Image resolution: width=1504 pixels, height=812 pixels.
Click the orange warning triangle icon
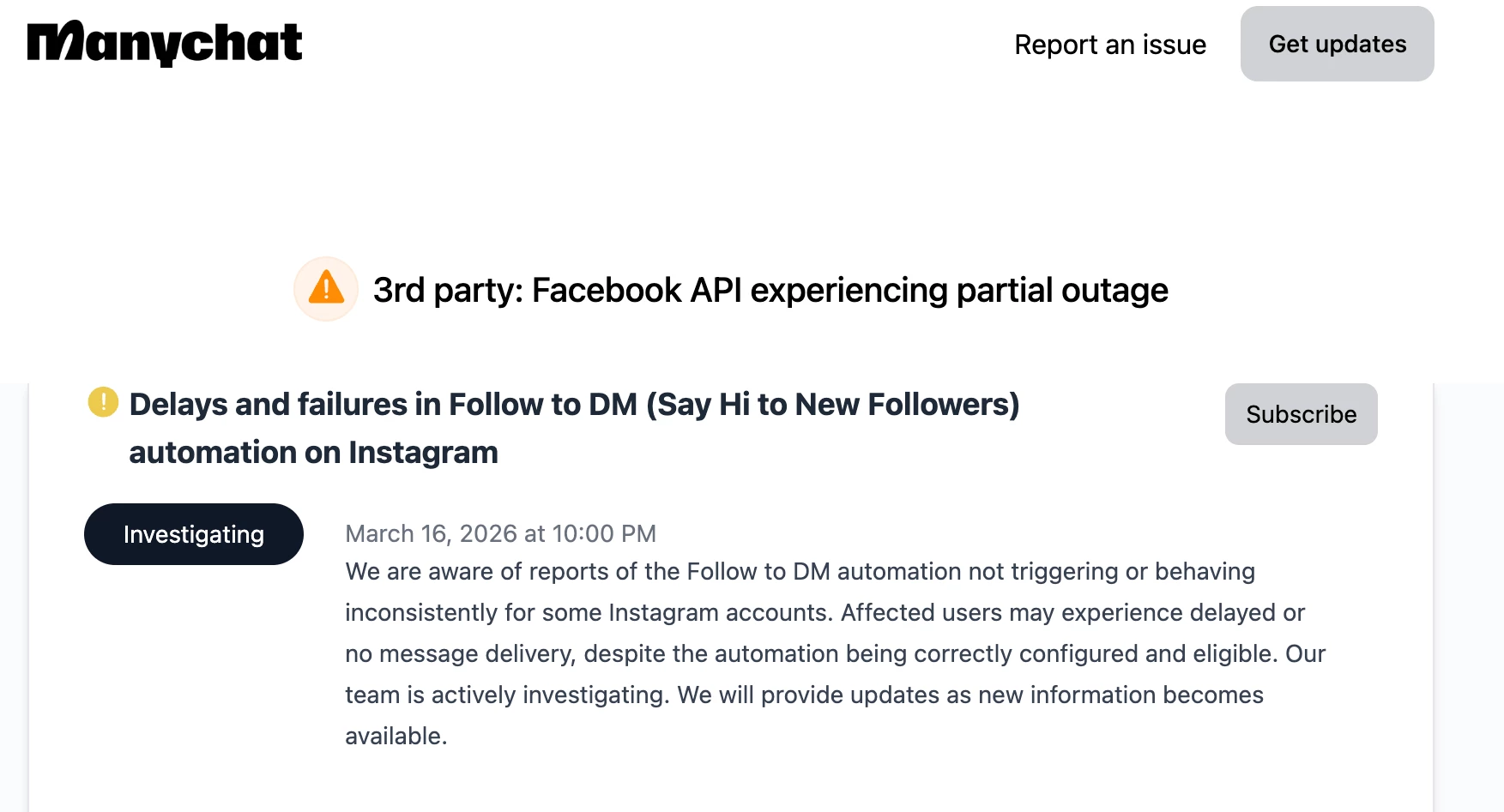(326, 288)
